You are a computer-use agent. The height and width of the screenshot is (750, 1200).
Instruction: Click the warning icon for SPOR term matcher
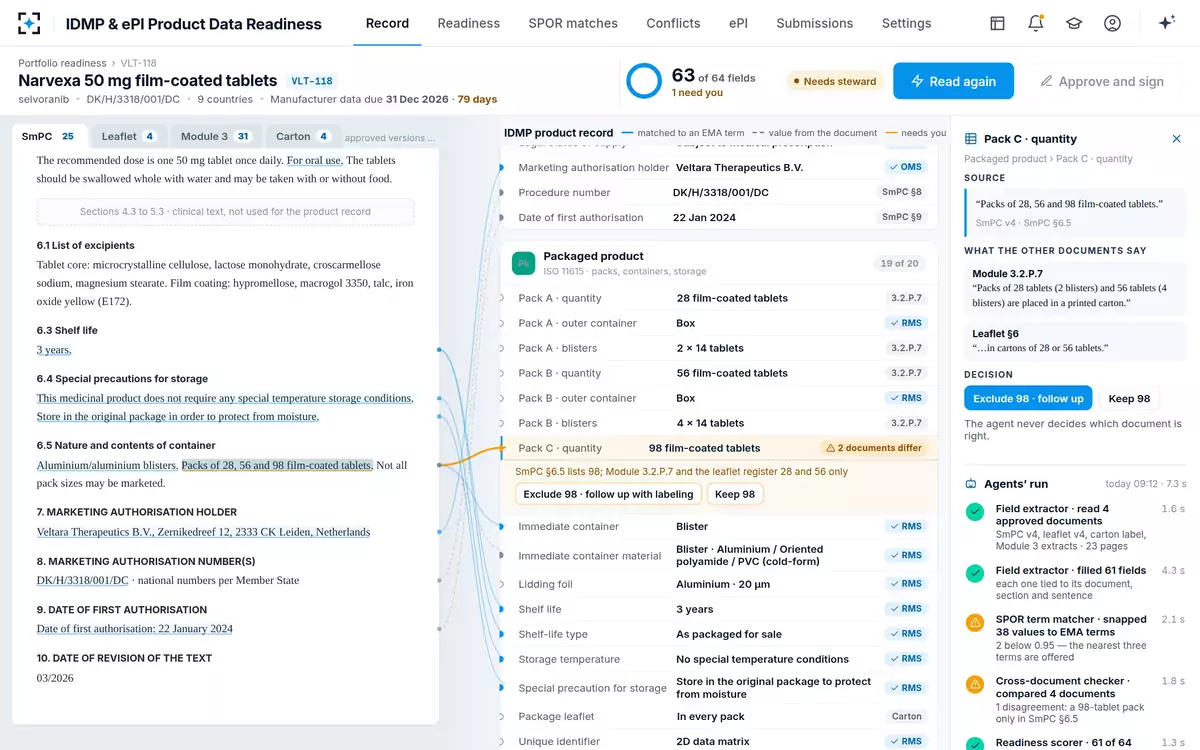974,623
